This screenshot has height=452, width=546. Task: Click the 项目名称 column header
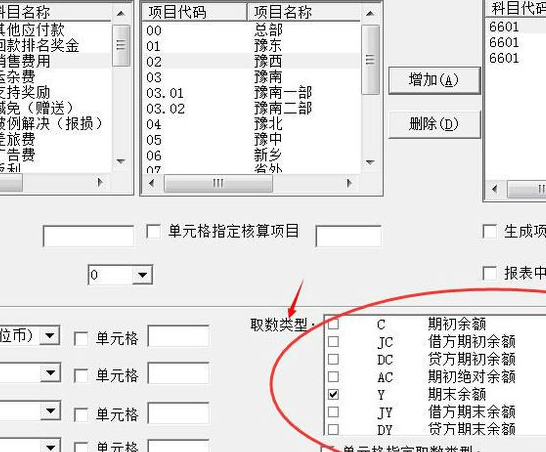(304, 12)
